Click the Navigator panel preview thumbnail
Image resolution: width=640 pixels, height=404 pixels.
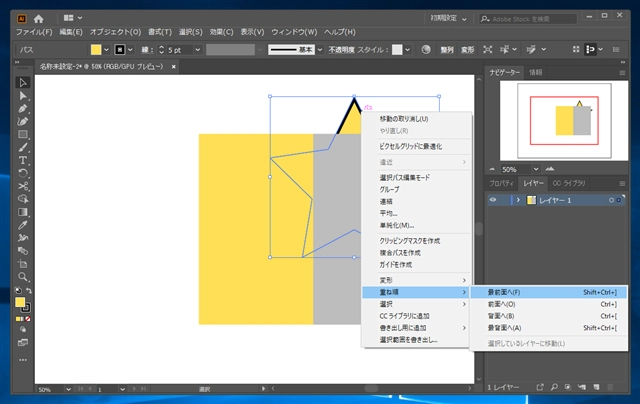click(564, 120)
